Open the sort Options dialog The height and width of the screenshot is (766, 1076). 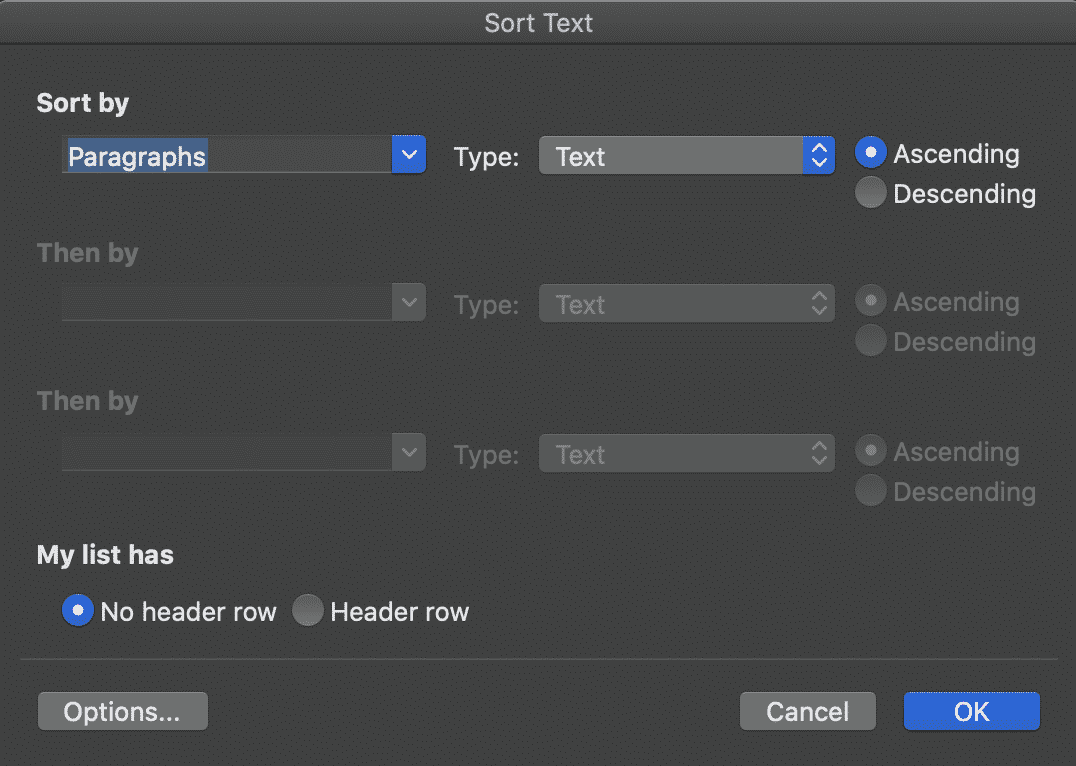point(122,711)
